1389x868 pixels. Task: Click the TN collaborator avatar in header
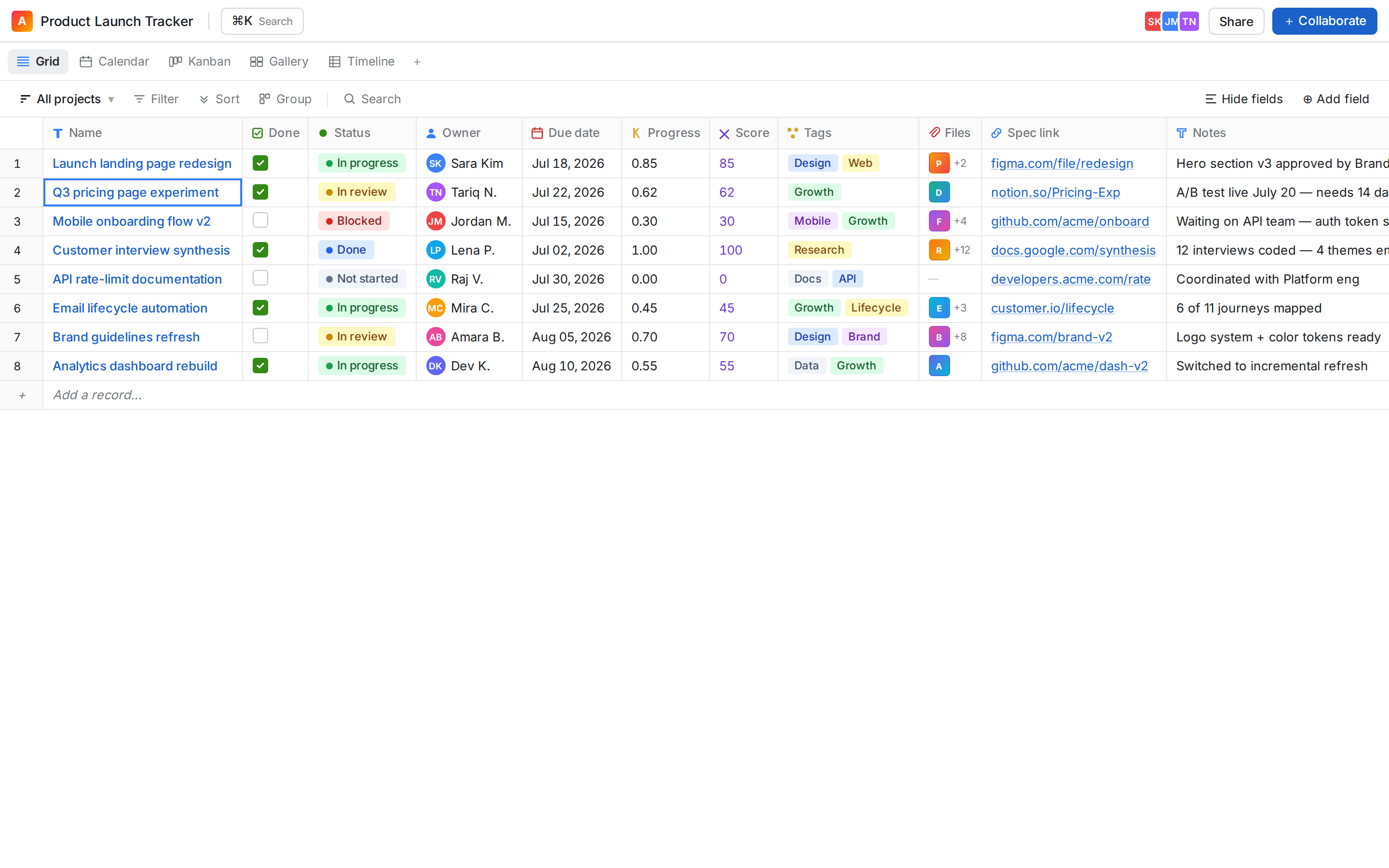pos(1189,21)
